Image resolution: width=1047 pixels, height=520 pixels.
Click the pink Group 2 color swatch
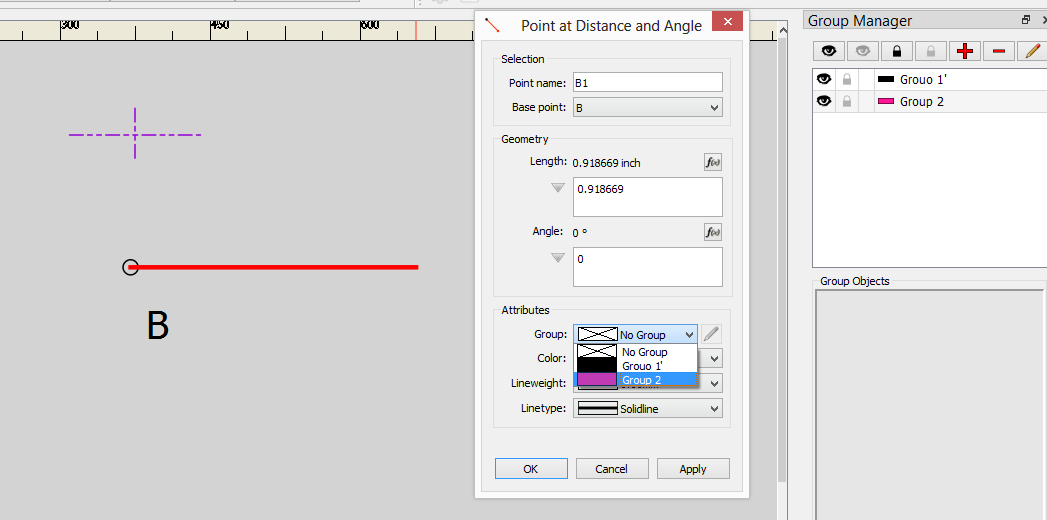[x=886, y=102]
